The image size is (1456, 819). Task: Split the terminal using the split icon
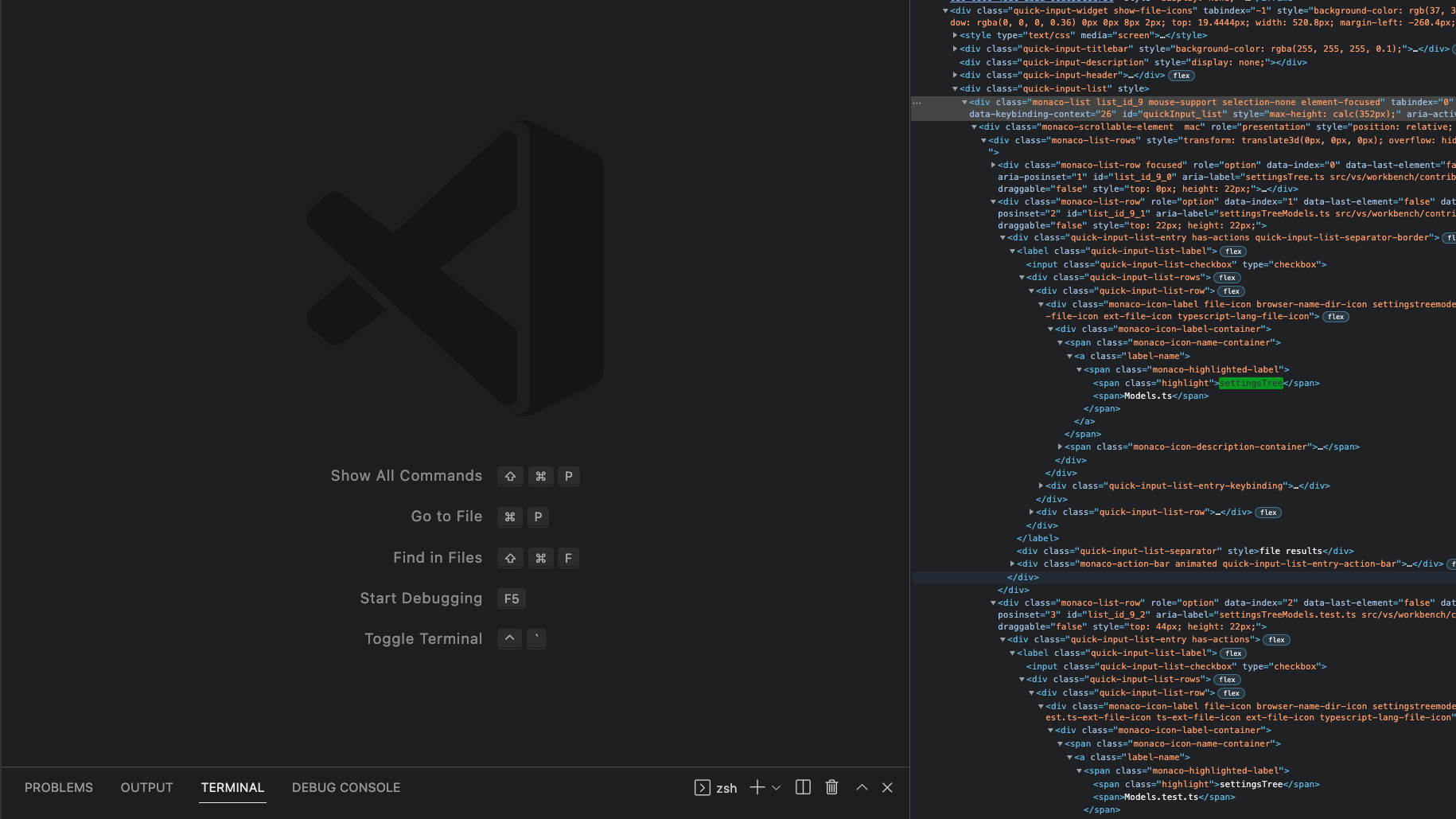(803, 787)
